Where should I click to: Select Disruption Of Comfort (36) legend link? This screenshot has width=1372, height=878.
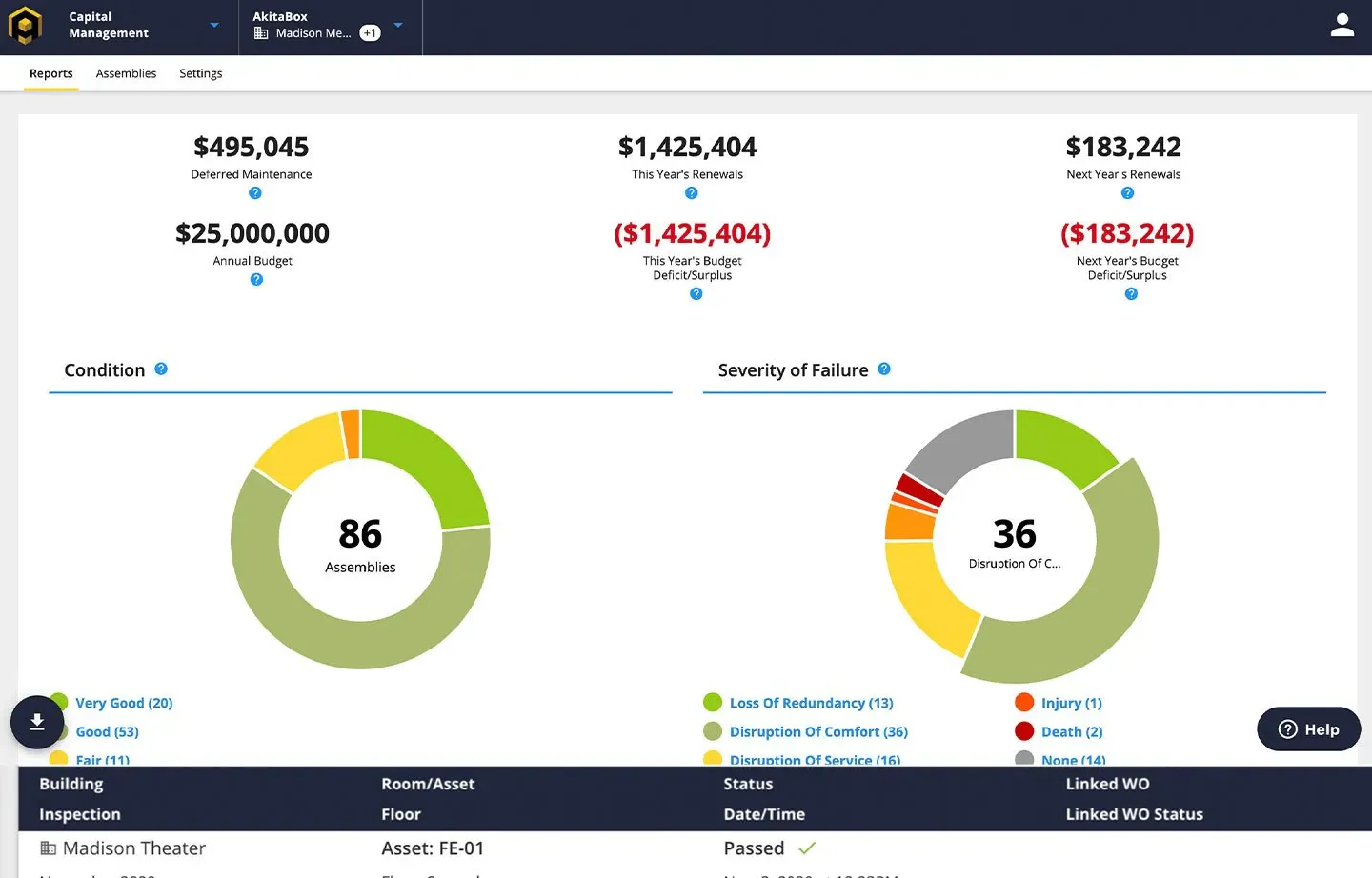pos(818,732)
